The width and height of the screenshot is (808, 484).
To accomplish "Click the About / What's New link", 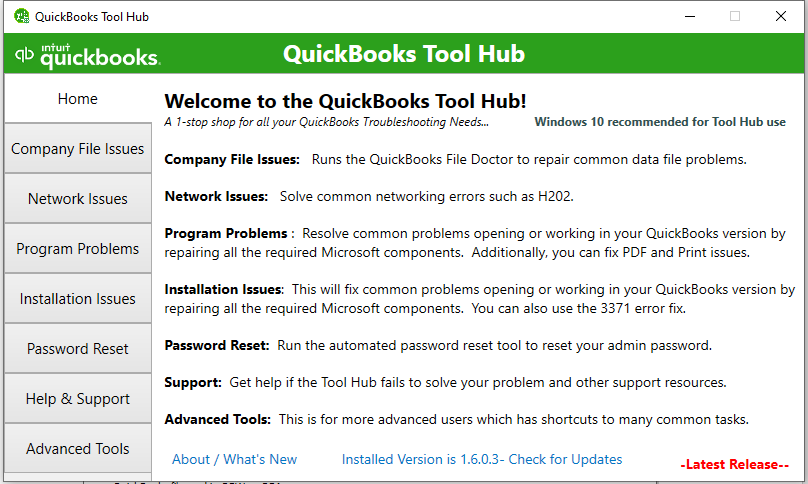I will point(234,459).
